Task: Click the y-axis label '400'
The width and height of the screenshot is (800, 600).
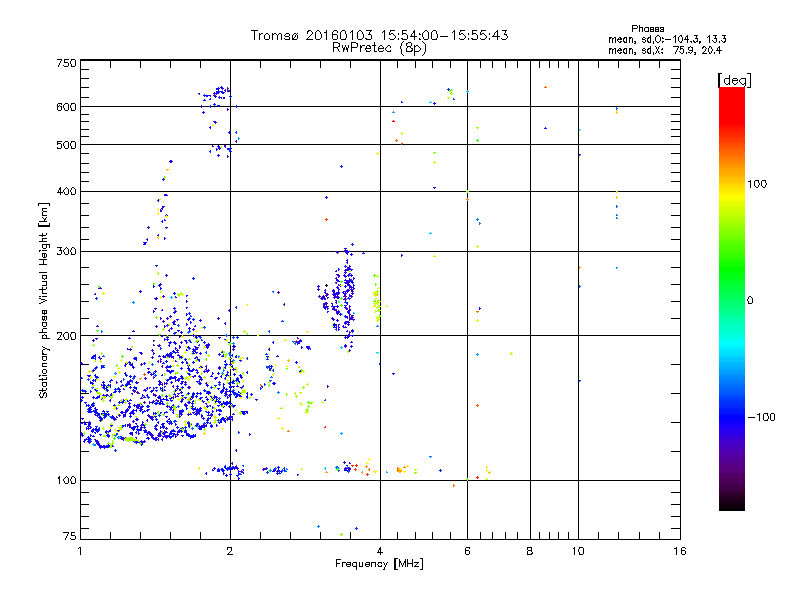Action: pos(66,191)
